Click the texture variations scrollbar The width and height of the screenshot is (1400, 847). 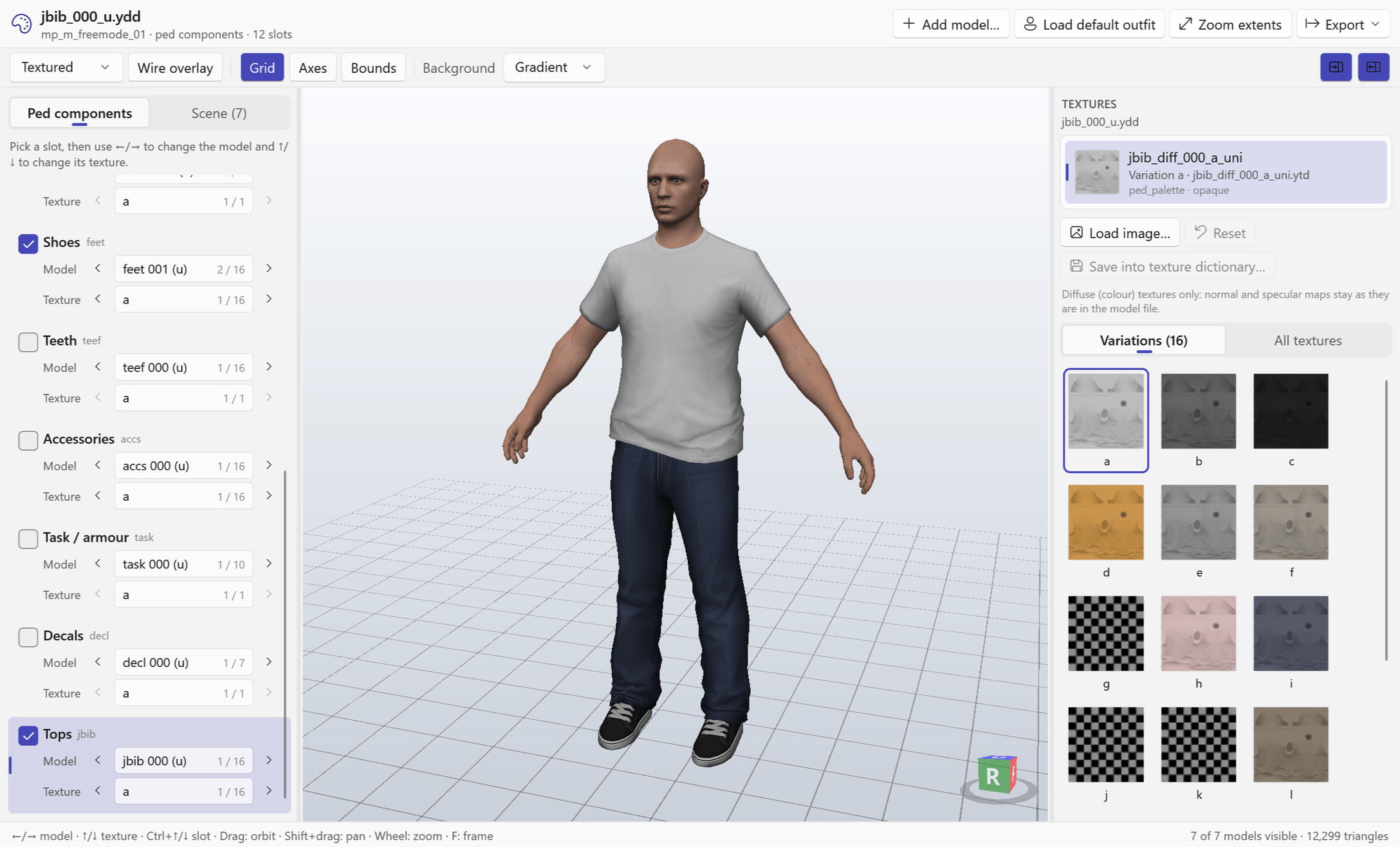point(1386,520)
